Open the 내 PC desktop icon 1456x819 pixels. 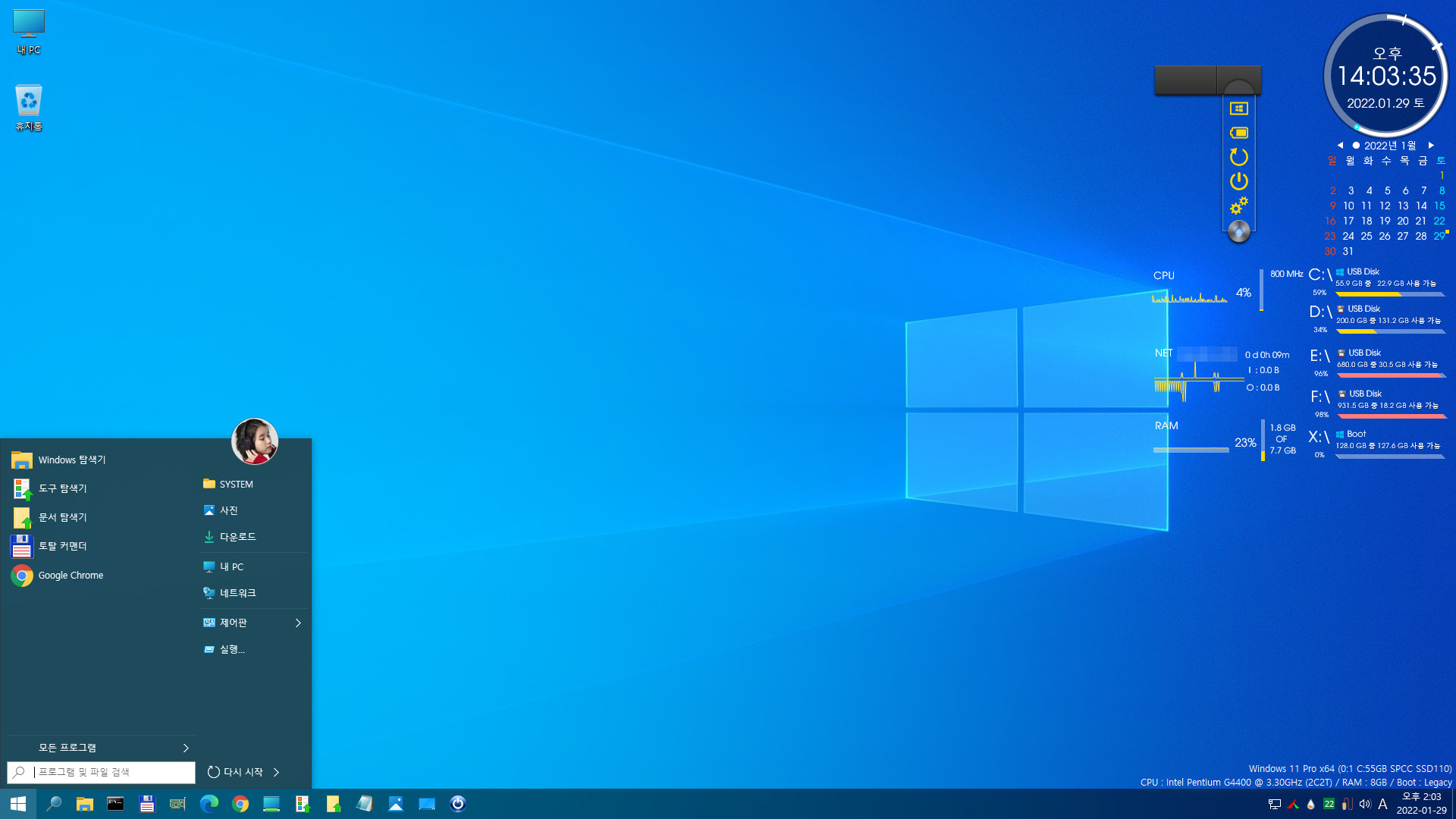click(x=29, y=32)
